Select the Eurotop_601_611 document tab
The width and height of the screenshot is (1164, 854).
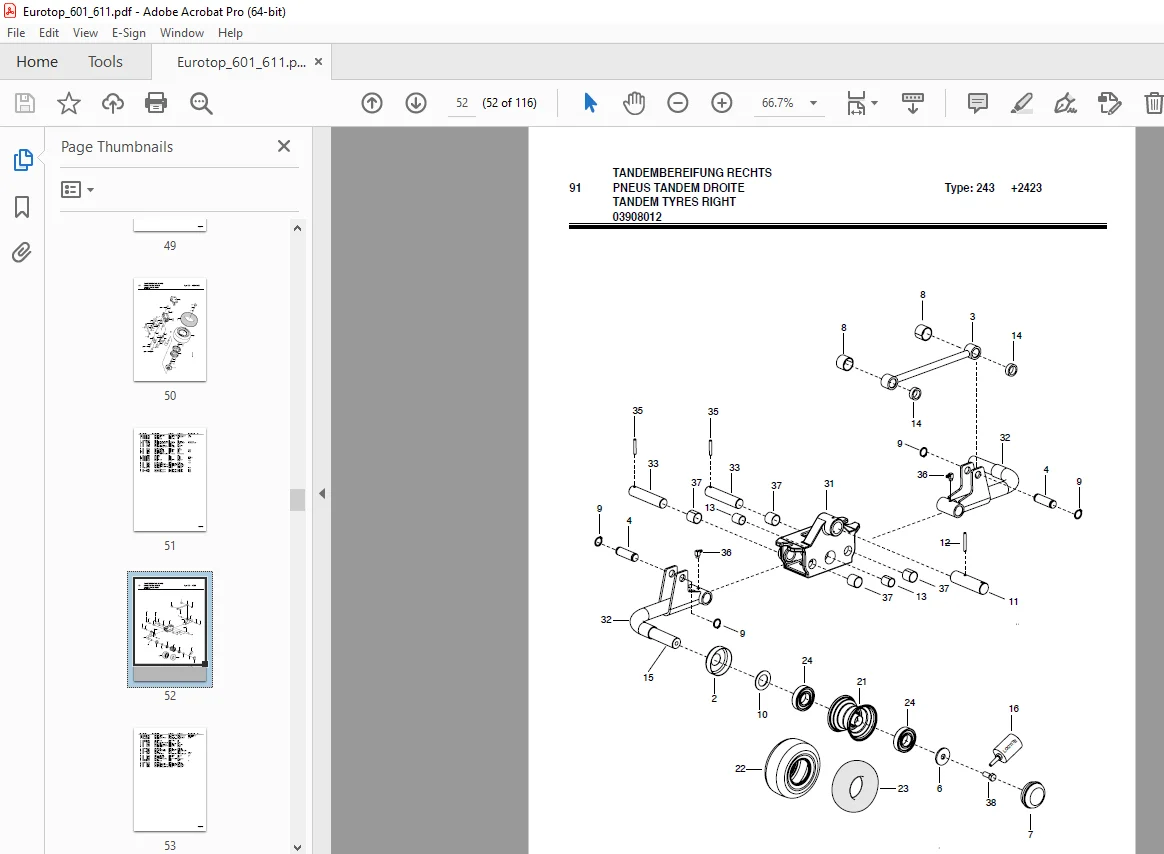(241, 62)
